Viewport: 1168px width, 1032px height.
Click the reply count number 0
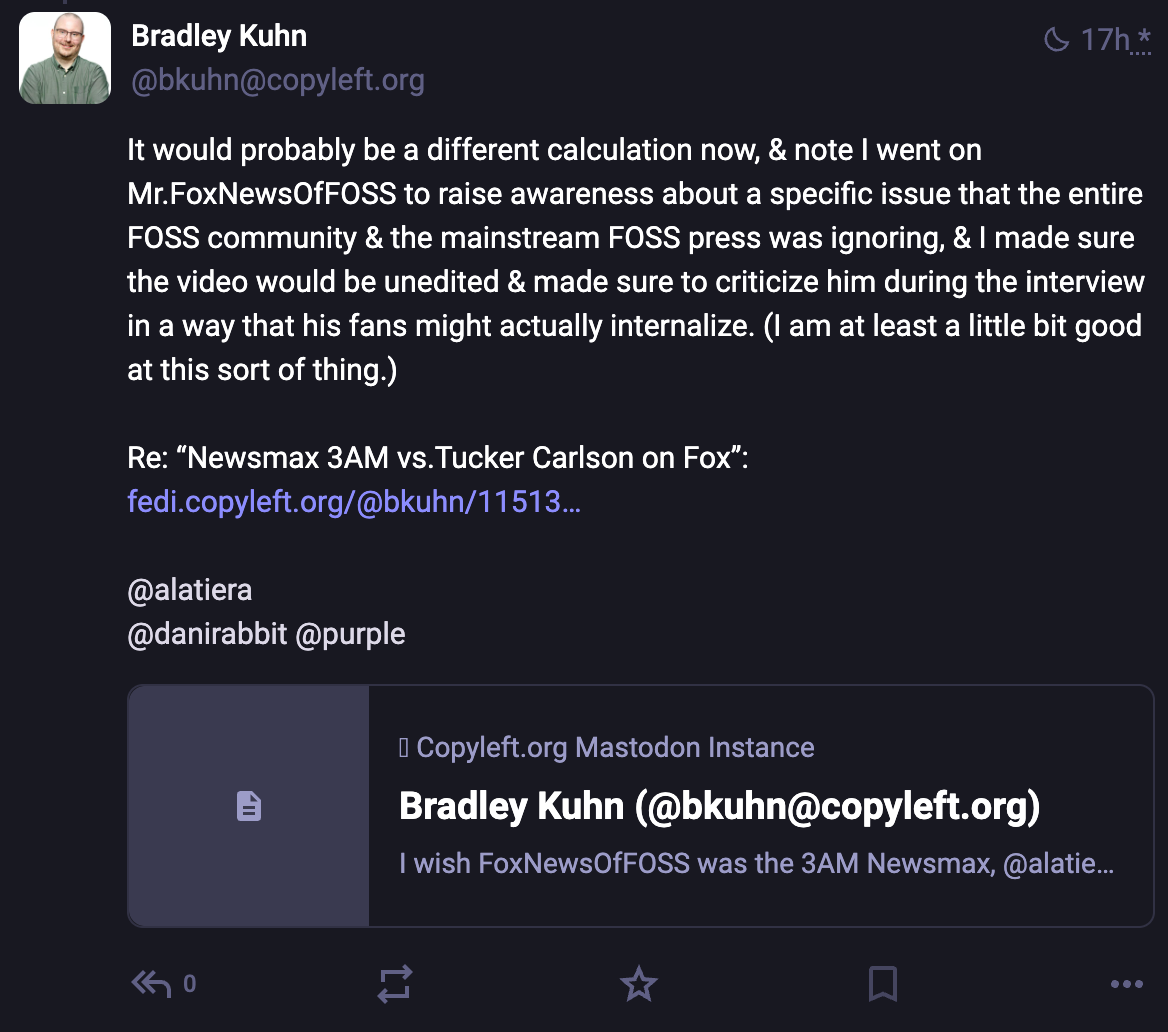pos(190,984)
